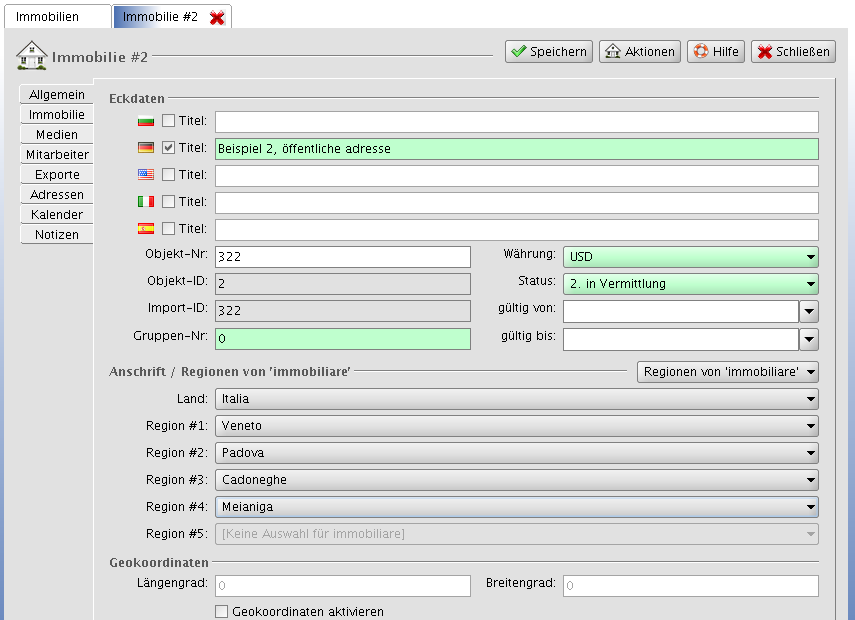Open the Aktionen menu button

pyautogui.click(x=640, y=52)
